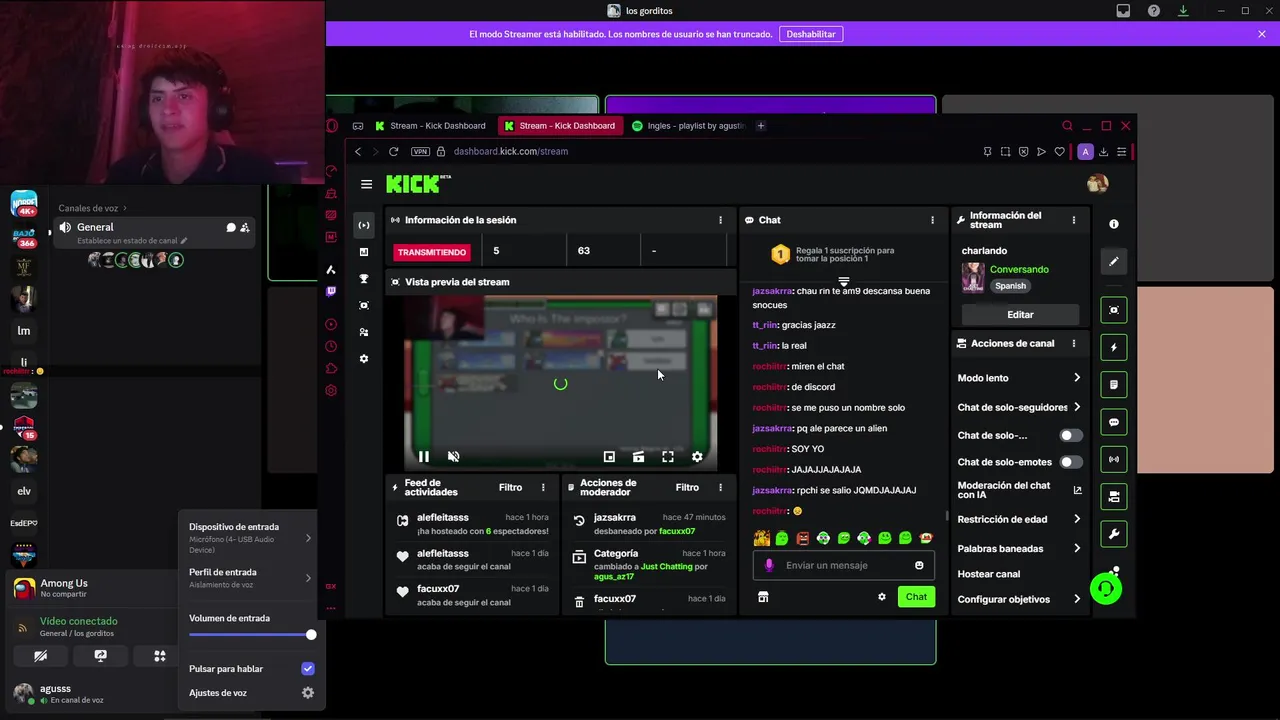This screenshot has width=1280, height=720.
Task: Enable picture-in-picture on stream preview
Action: 609,457
